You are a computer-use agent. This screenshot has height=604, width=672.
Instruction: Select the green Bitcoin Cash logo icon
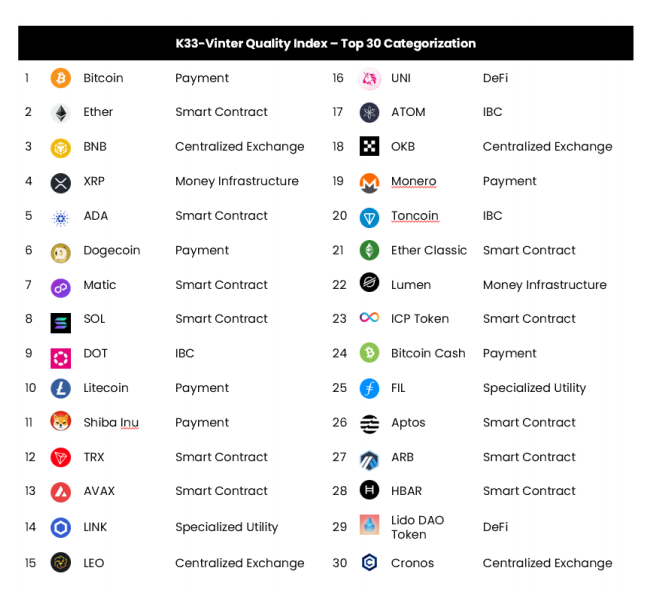point(369,353)
